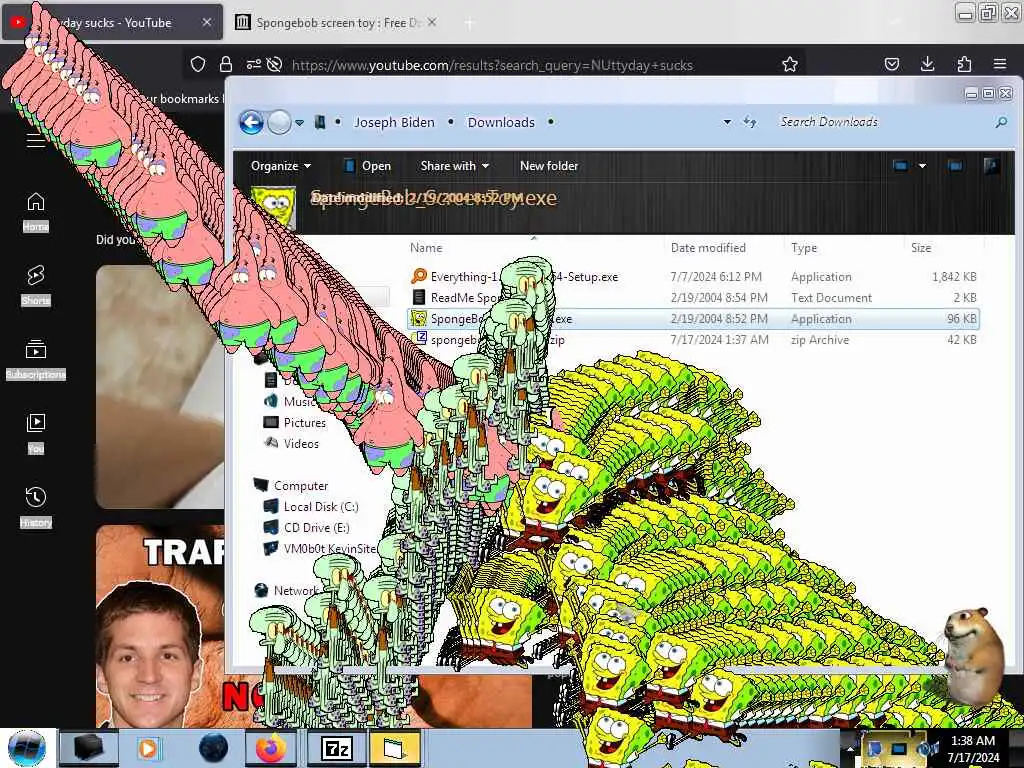Sort by the Type column header
The height and width of the screenshot is (768, 1024).
click(x=804, y=248)
